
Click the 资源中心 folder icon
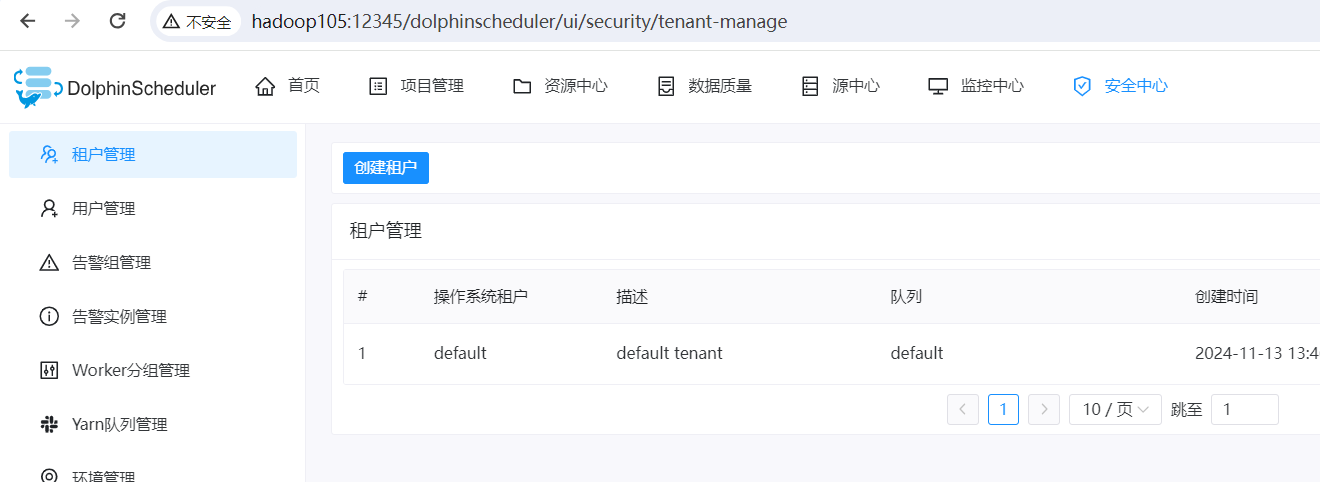(x=522, y=86)
